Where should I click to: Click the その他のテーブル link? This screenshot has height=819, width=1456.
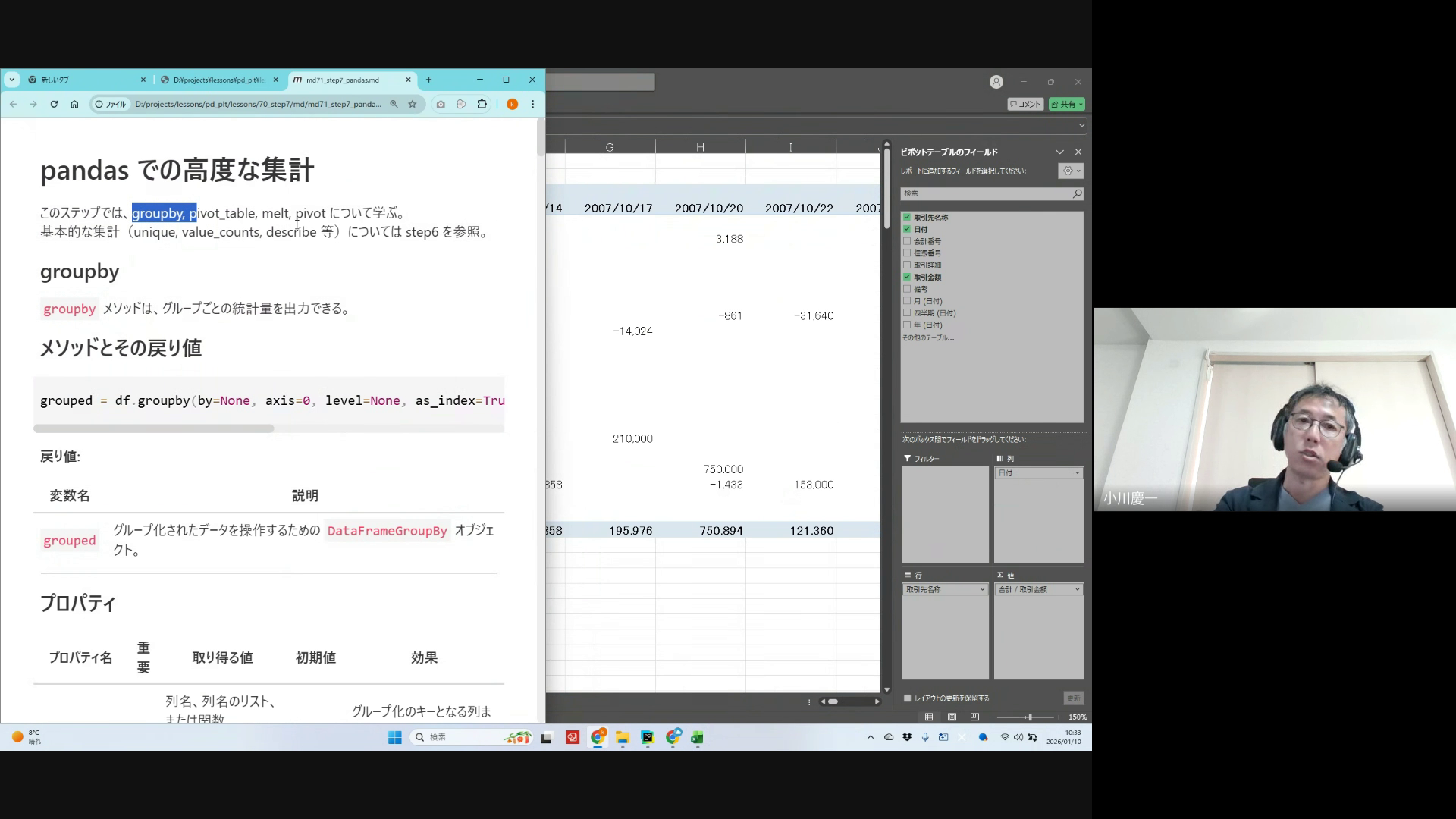(927, 337)
